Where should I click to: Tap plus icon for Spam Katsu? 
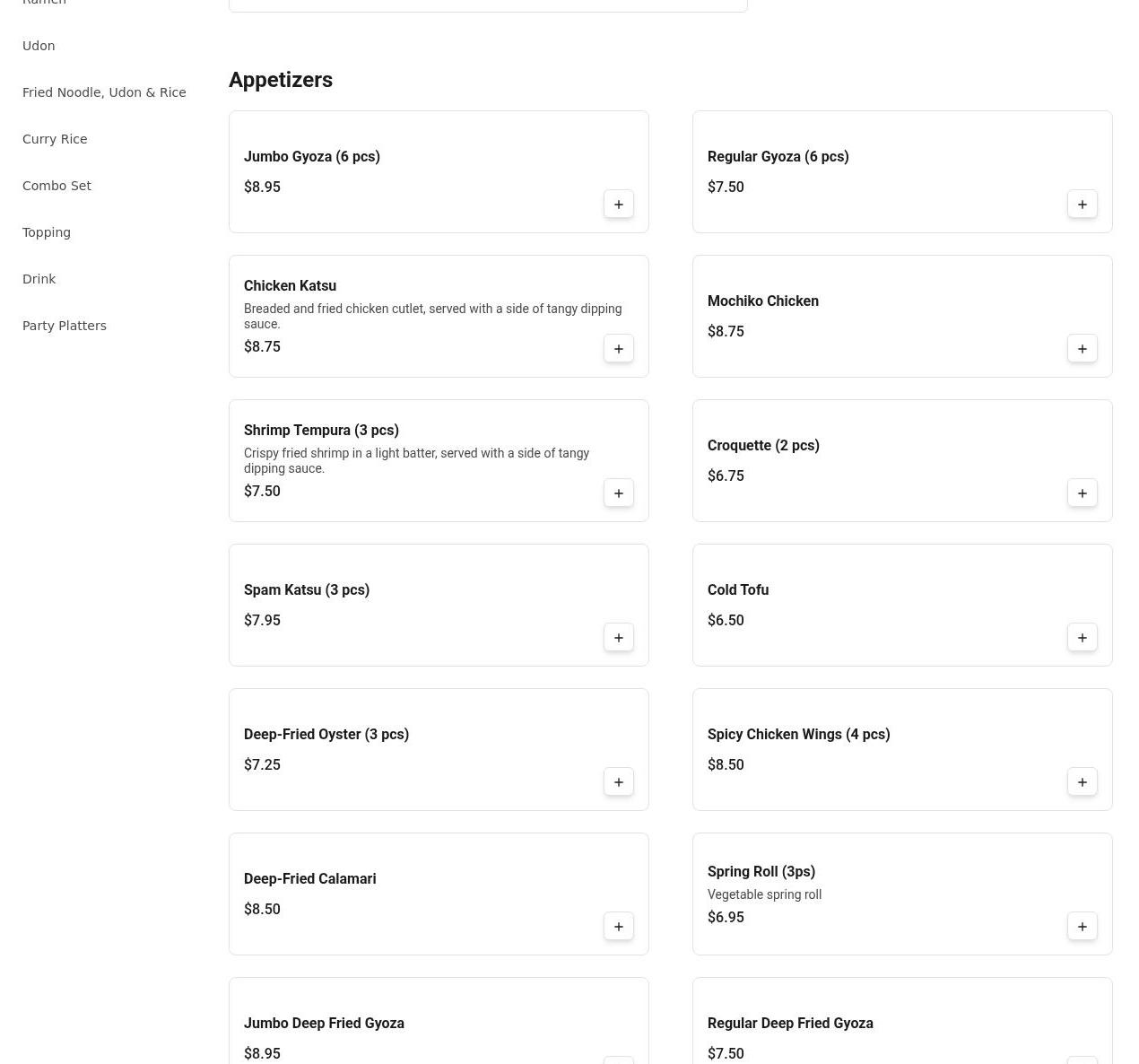pos(618,638)
